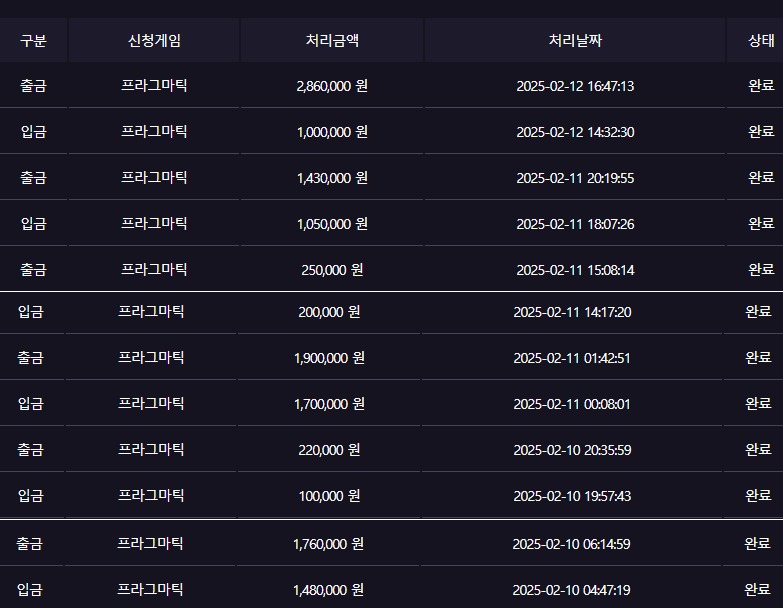Image resolution: width=783 pixels, height=608 pixels.
Task: Select the 1,050,000 원 amount cell
Action: pos(332,224)
